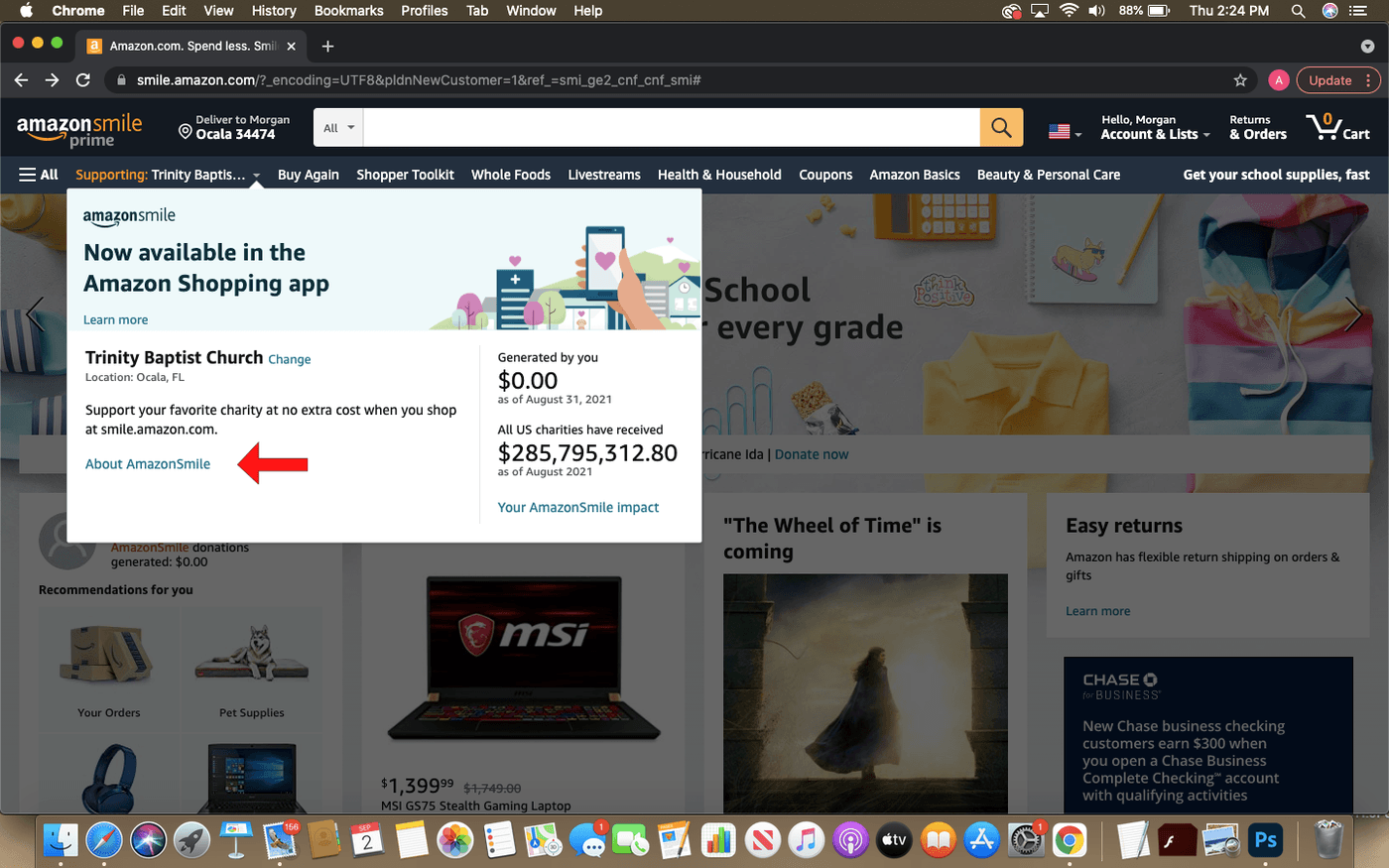The image size is (1389, 868).
Task: Click the orange search magnifier button
Action: click(x=1001, y=128)
